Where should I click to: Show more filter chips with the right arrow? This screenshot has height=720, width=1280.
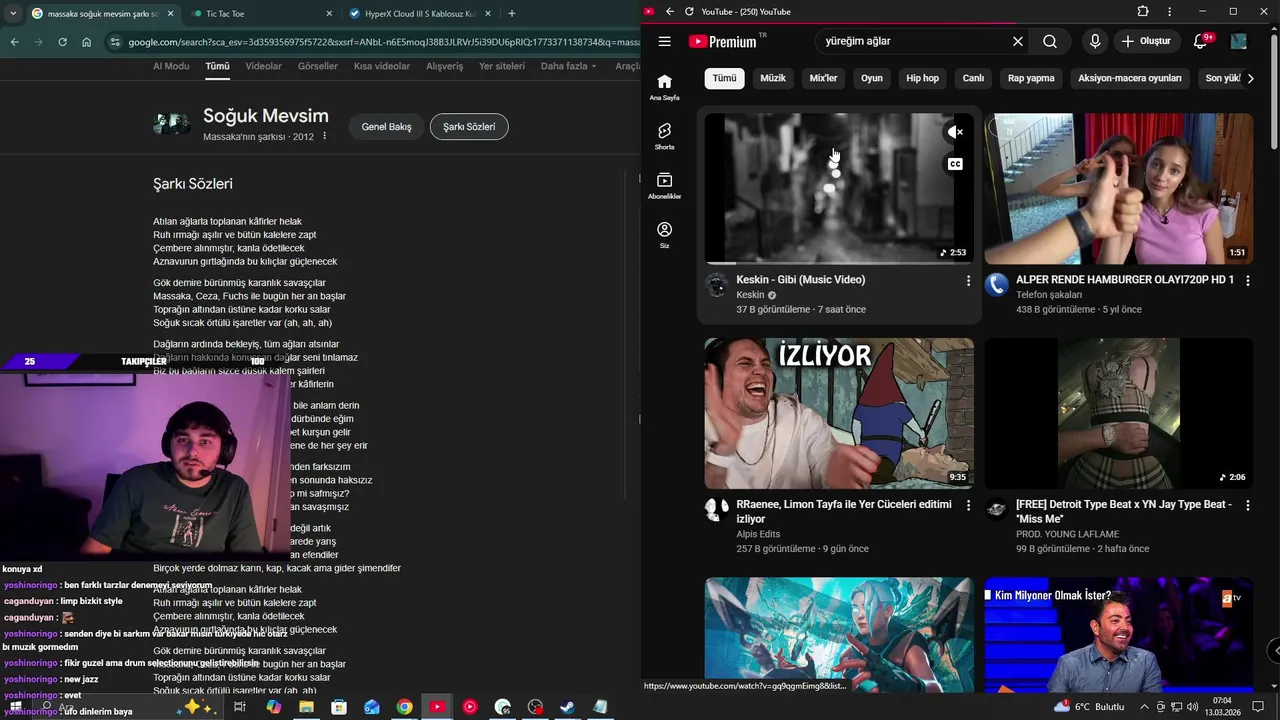click(x=1250, y=78)
